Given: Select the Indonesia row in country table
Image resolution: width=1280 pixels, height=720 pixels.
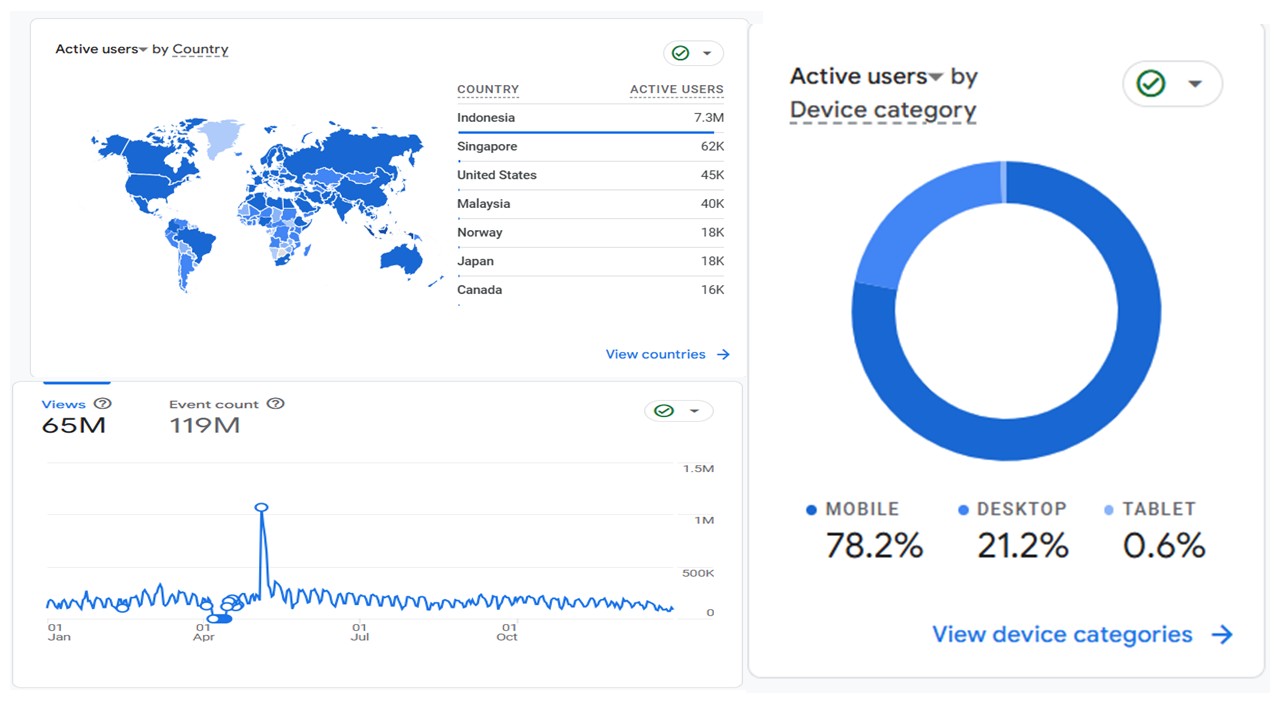Looking at the screenshot, I should click(590, 118).
